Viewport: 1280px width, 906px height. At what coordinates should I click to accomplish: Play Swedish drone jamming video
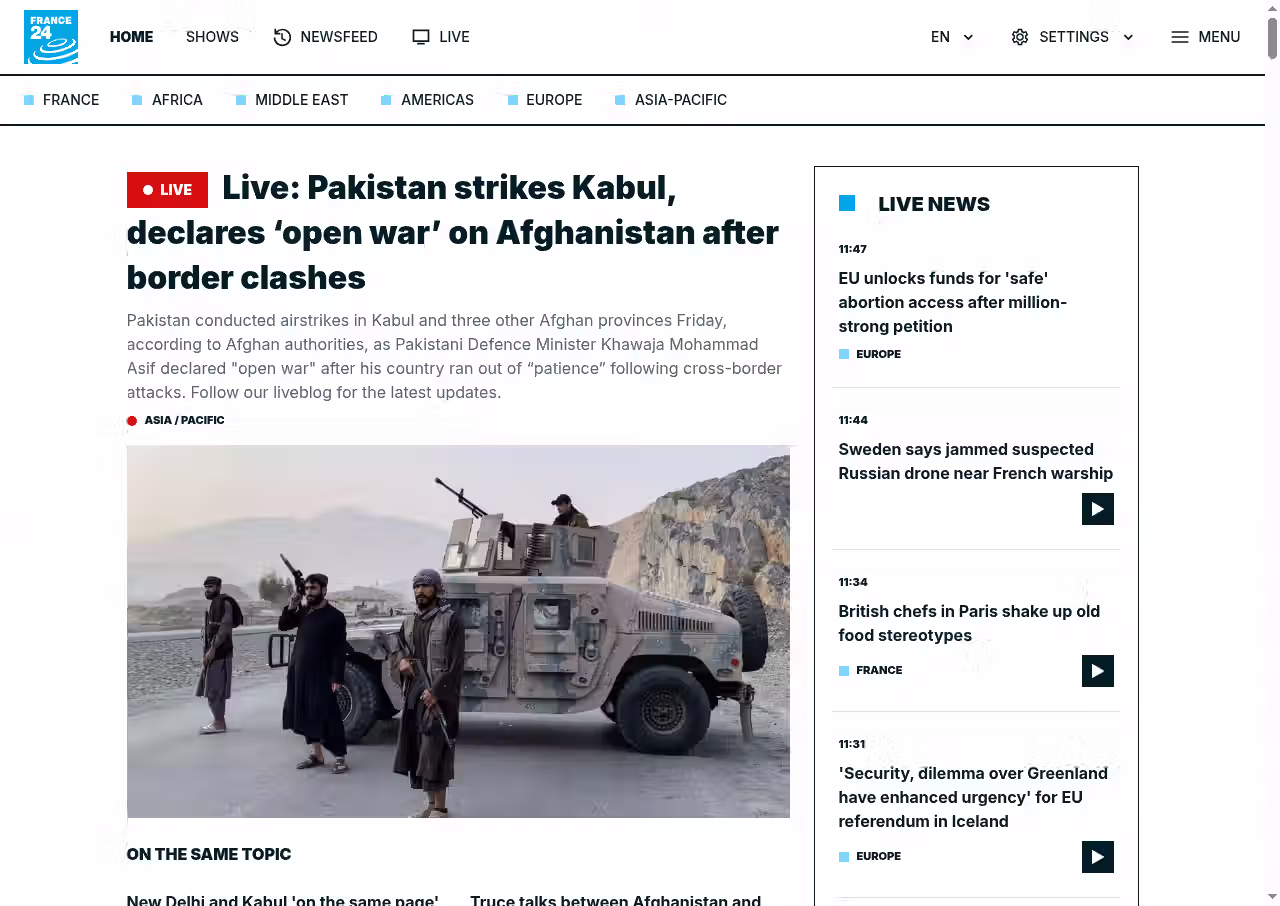(1098, 509)
